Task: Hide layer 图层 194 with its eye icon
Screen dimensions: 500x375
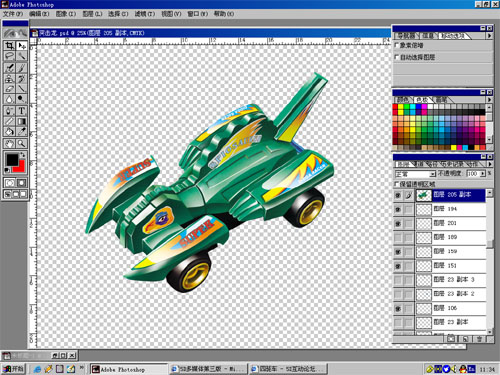Action: [x=398, y=209]
